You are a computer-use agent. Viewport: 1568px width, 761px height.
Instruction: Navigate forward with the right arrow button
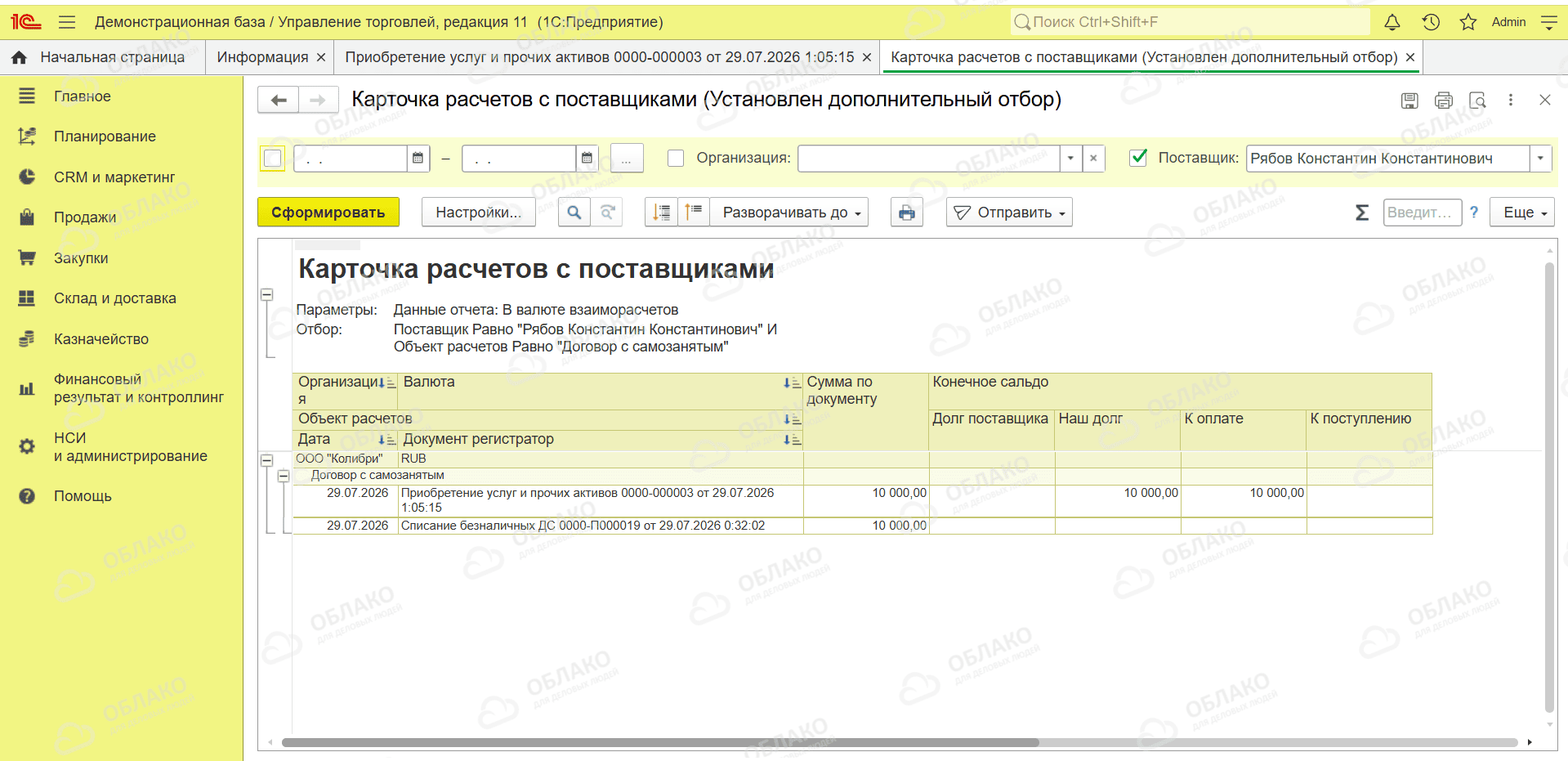click(319, 100)
